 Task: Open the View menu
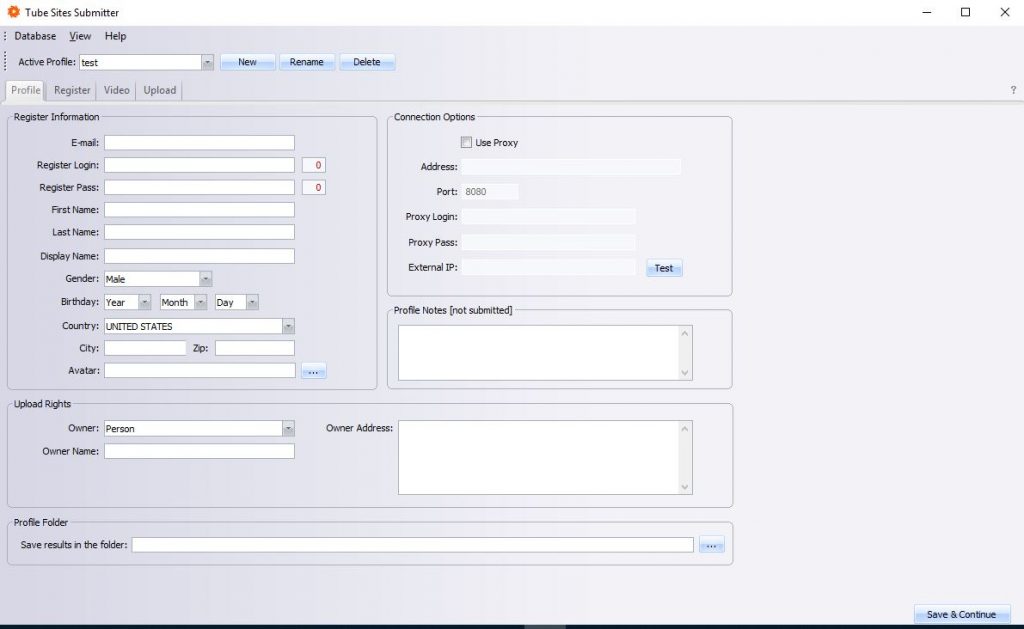click(x=80, y=36)
